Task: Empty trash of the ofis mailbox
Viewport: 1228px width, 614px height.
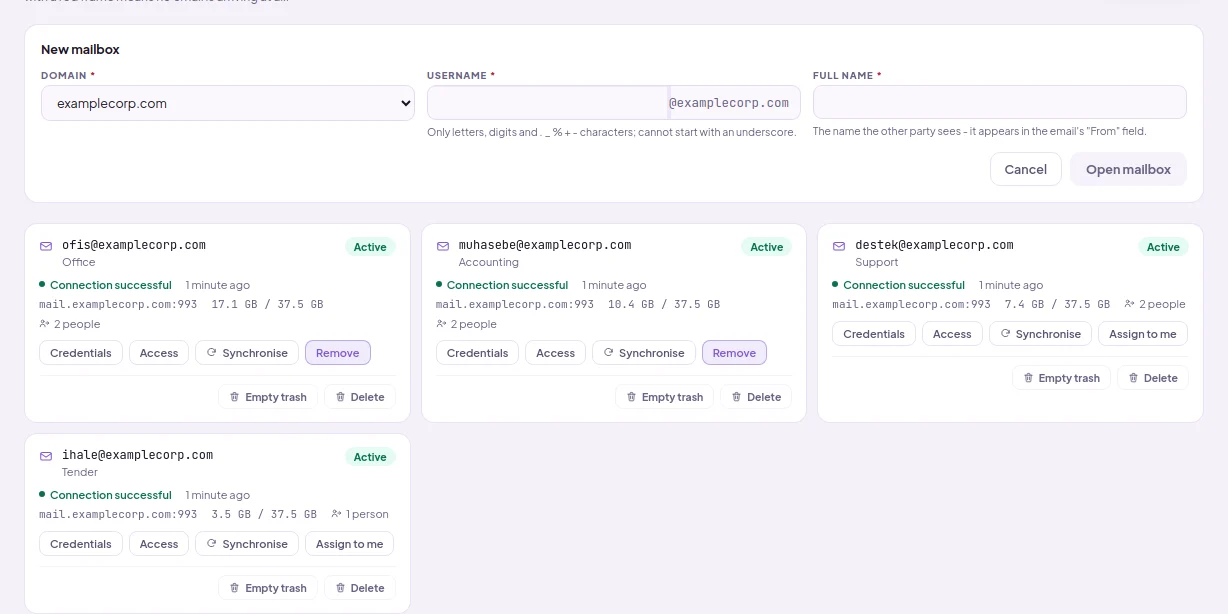Action: (268, 397)
